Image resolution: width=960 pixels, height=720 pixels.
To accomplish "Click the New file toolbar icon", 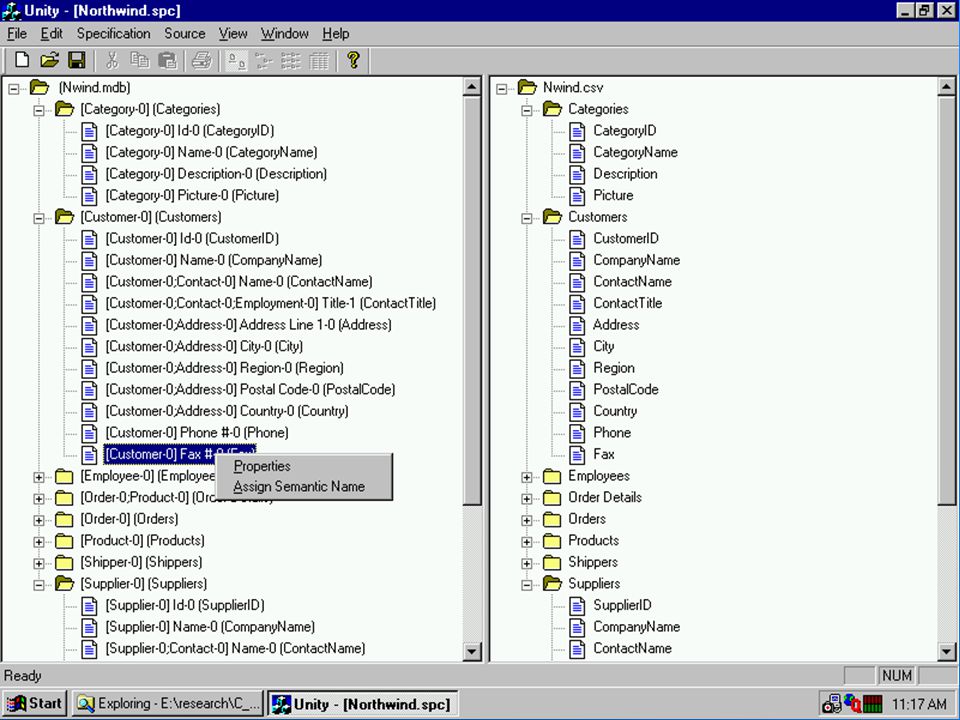I will 22,60.
